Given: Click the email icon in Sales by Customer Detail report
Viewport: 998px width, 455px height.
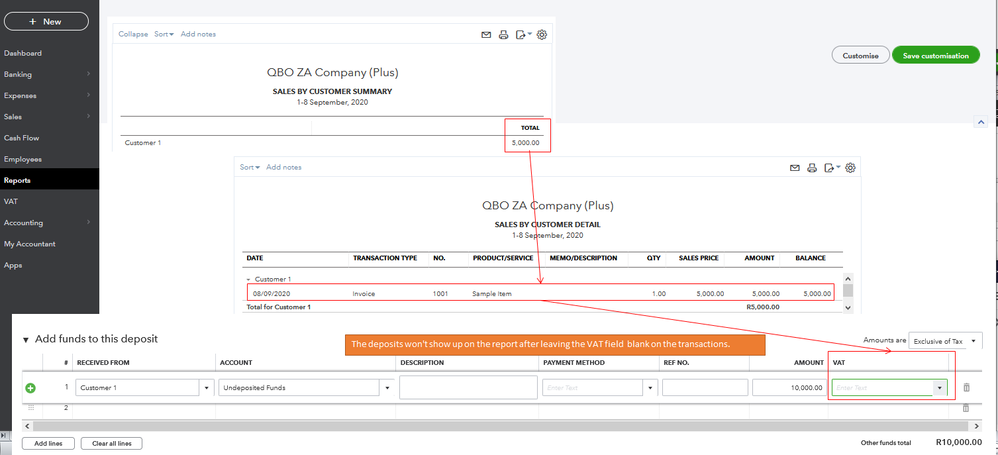Looking at the screenshot, I should 794,168.
